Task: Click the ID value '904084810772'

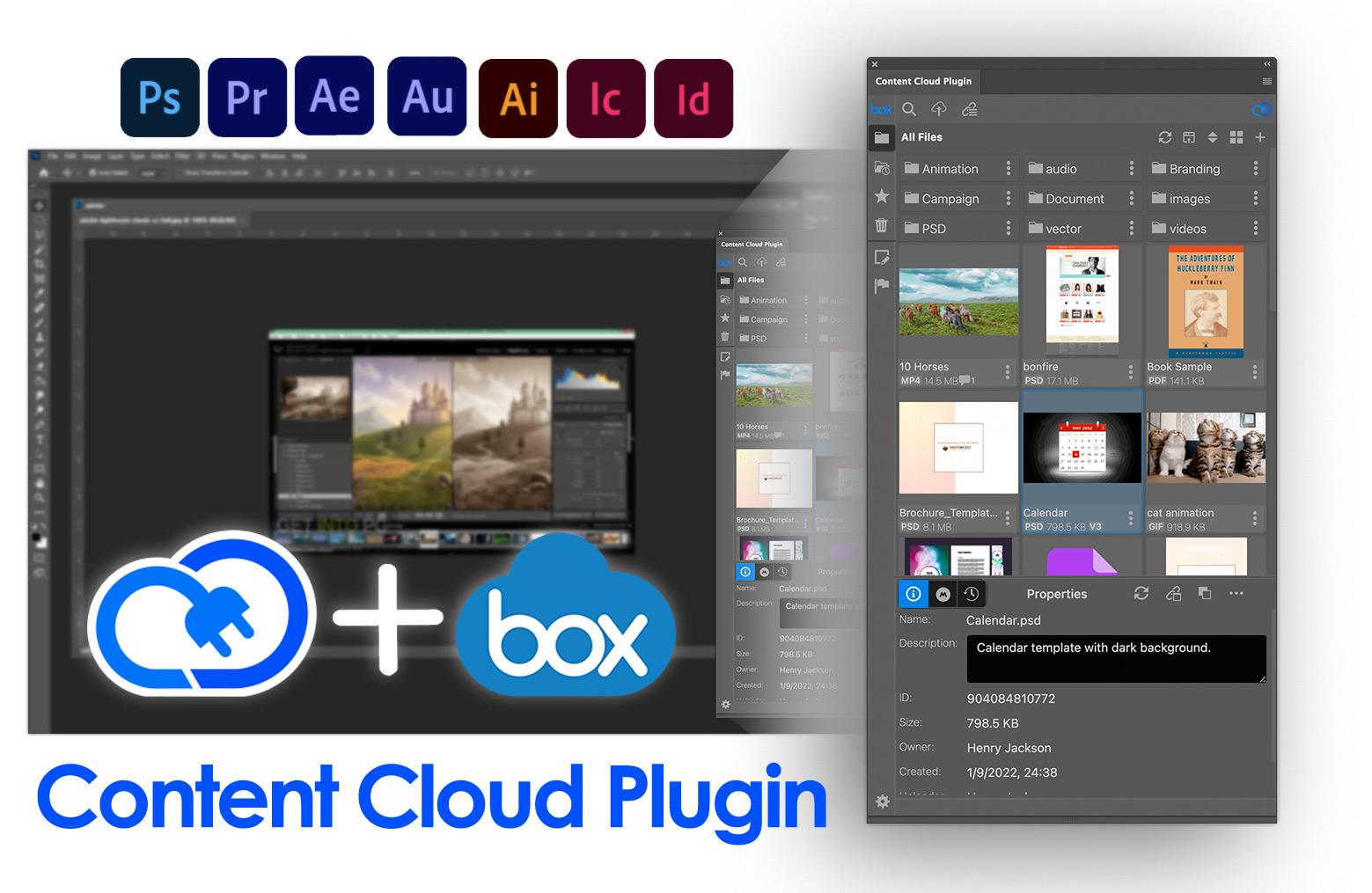Action: click(x=1010, y=699)
